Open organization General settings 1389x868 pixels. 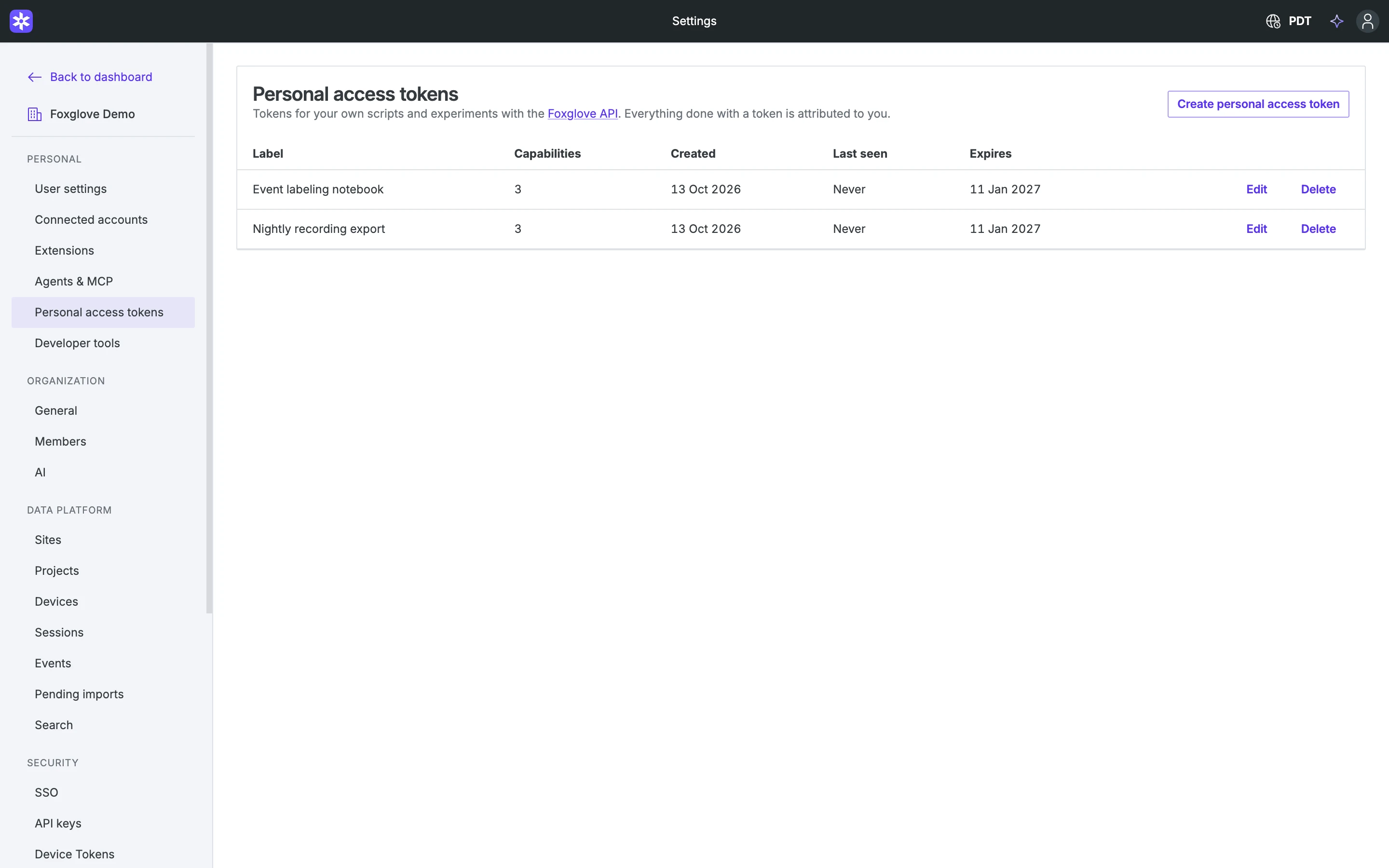click(x=103, y=411)
